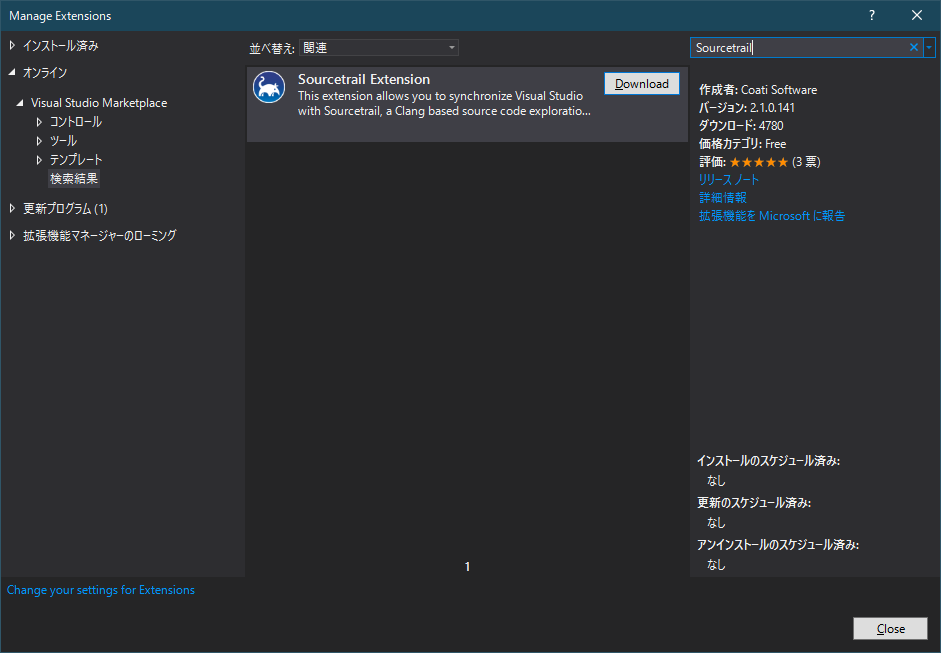Image resolution: width=941 pixels, height=653 pixels.
Task: Open the 並べ替え sort combo box
Action: coord(379,47)
